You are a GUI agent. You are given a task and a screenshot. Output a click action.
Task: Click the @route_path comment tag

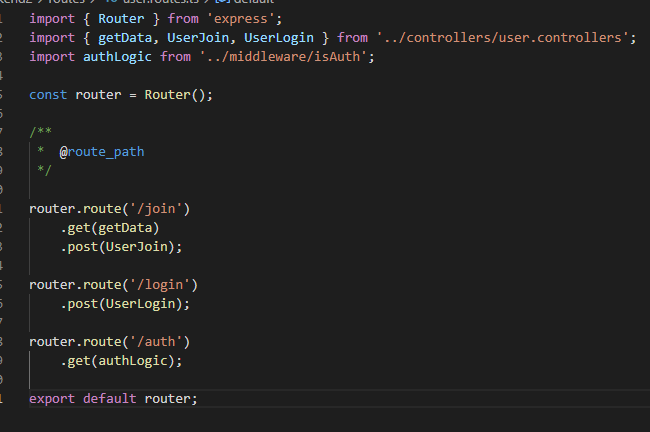pyautogui.click(x=102, y=152)
